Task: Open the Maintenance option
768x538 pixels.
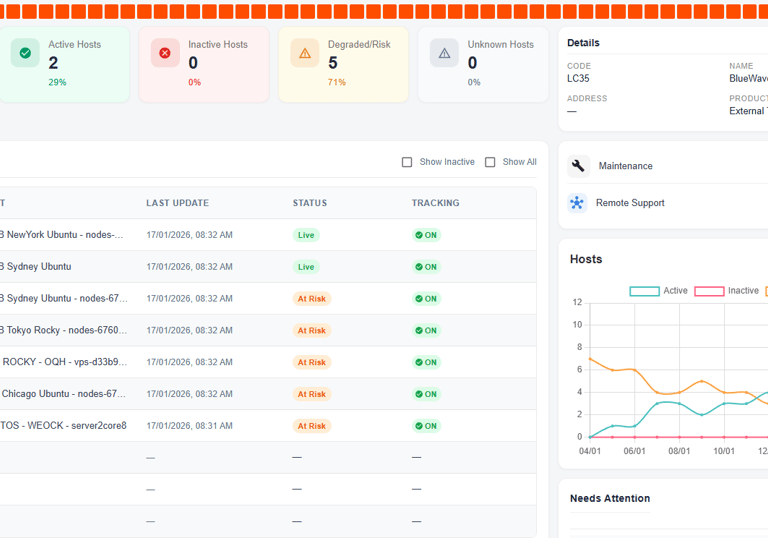Action: [625, 166]
